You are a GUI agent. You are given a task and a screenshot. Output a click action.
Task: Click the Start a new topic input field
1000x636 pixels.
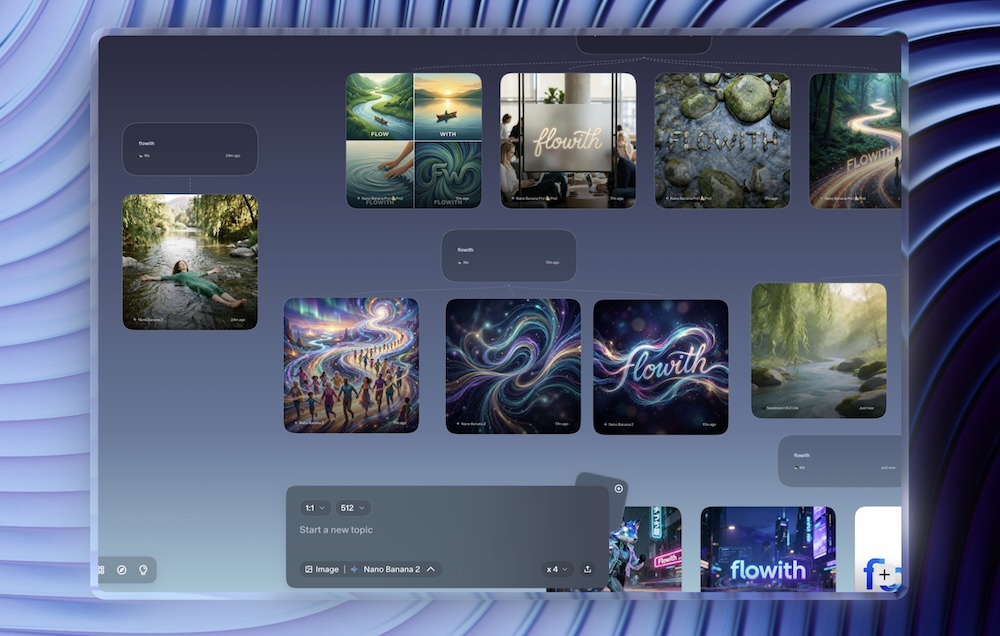[x=440, y=530]
